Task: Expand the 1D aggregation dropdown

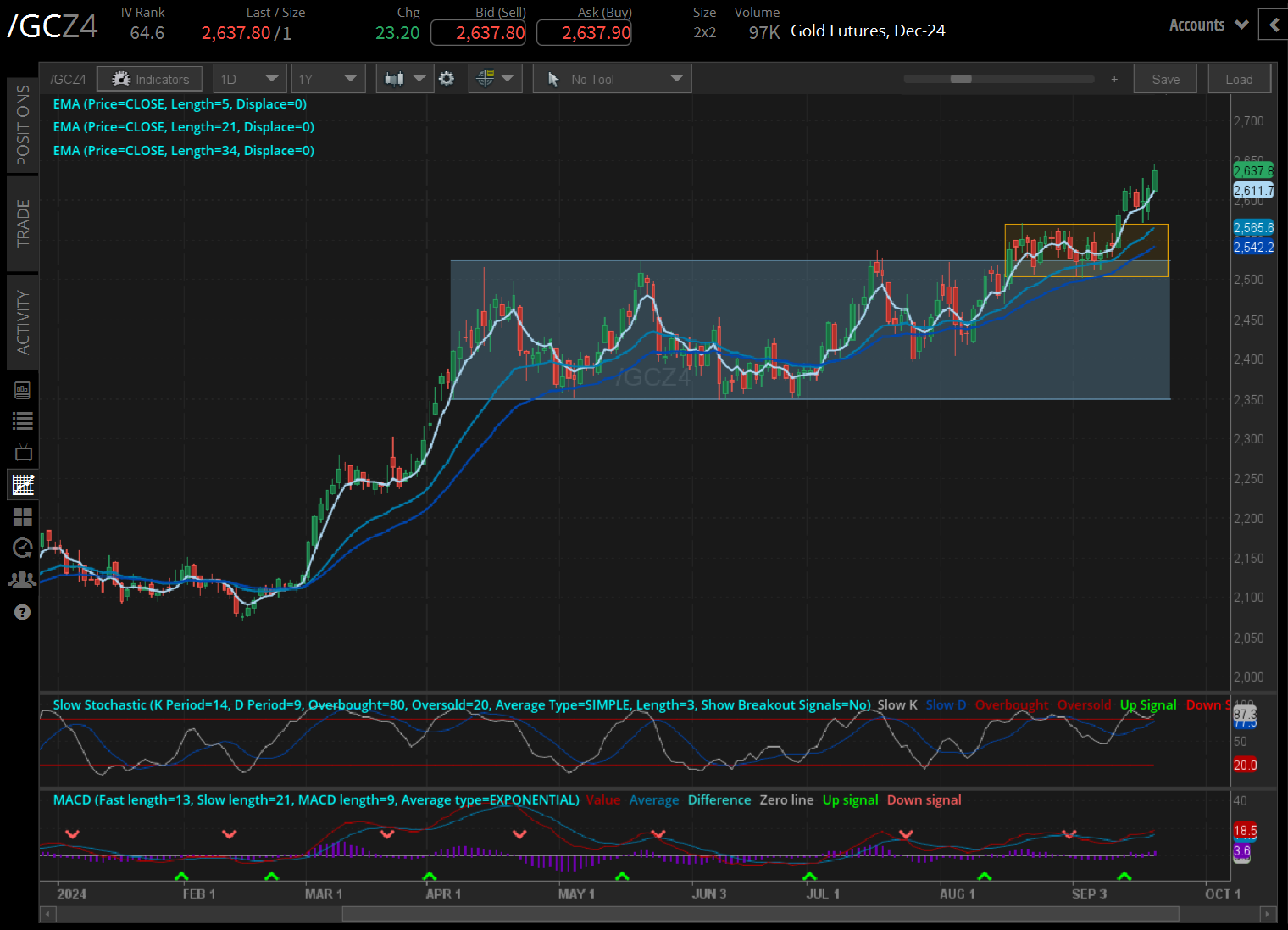Action: pos(249,79)
